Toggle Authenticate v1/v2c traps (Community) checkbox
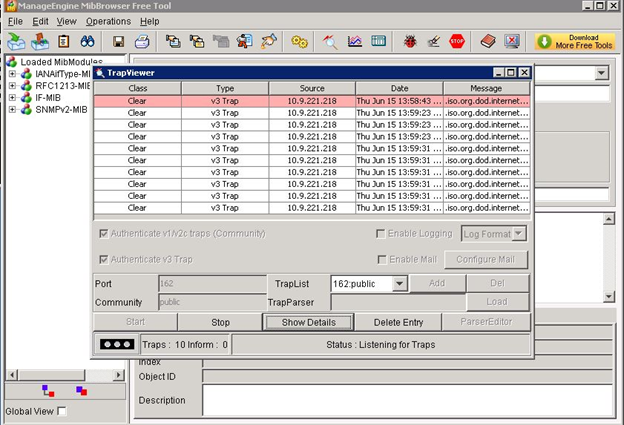Viewport: 624px width, 425px height. (x=103, y=234)
